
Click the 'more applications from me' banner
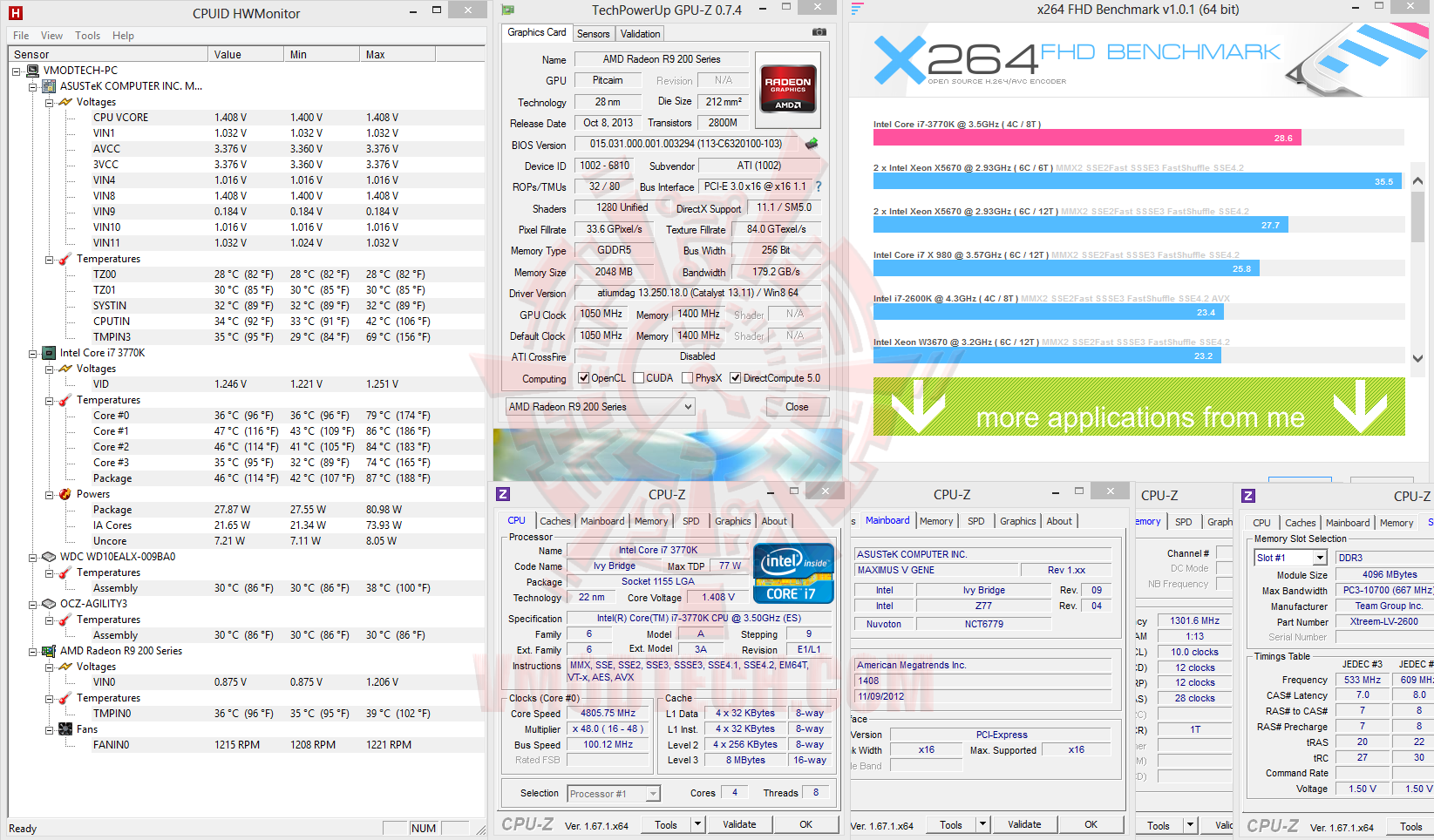(x=1139, y=406)
